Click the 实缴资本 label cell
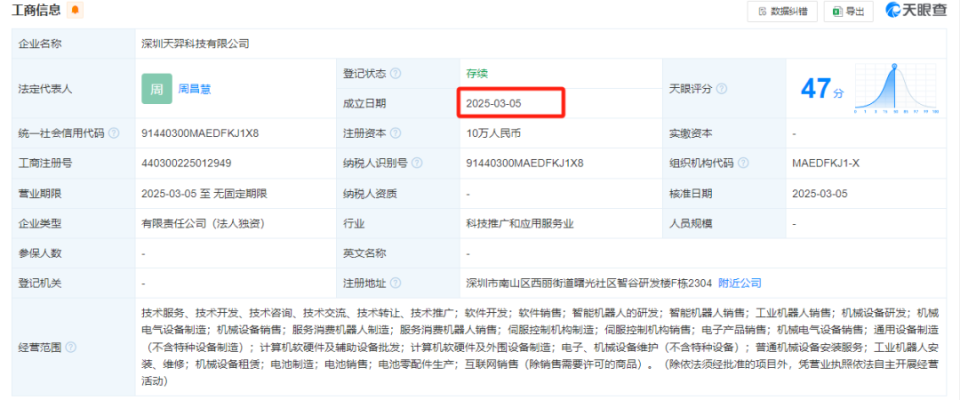 724,133
